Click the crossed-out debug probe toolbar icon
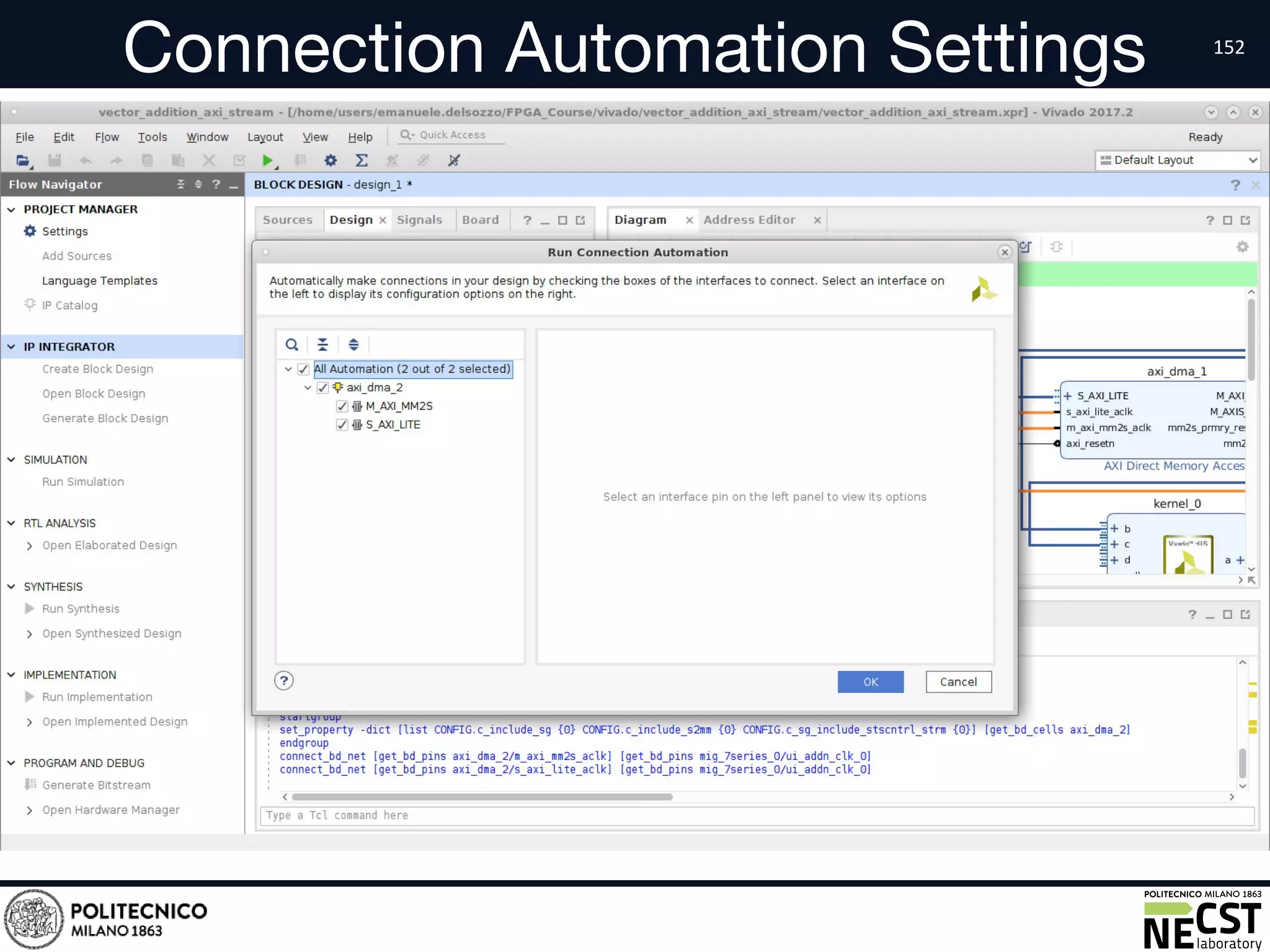1270x952 pixels. [454, 161]
